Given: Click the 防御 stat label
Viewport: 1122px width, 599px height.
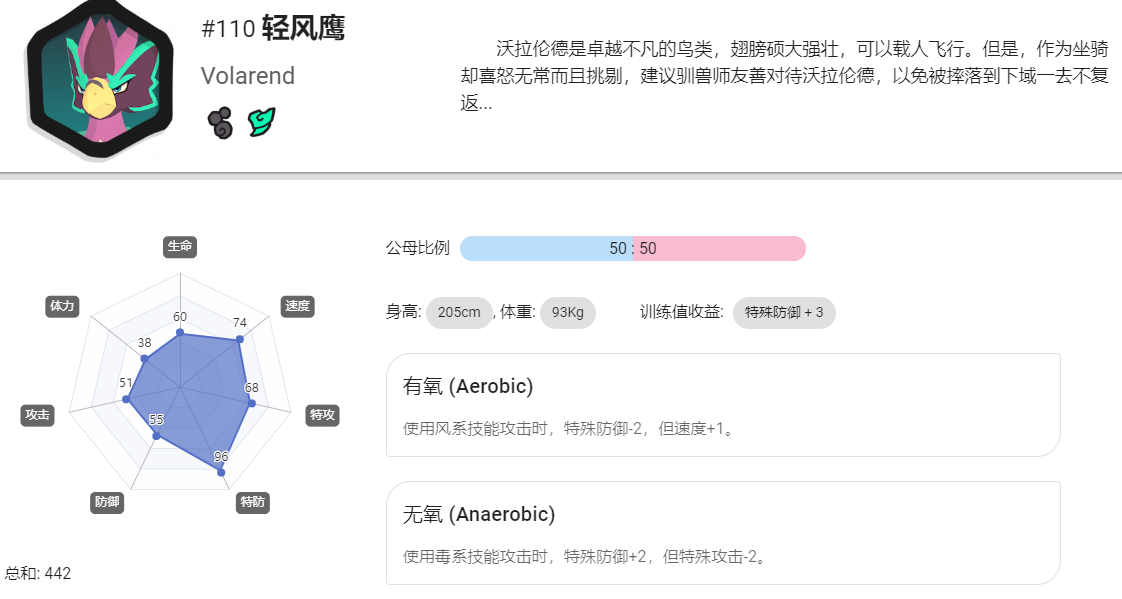Looking at the screenshot, I should click(x=107, y=502).
